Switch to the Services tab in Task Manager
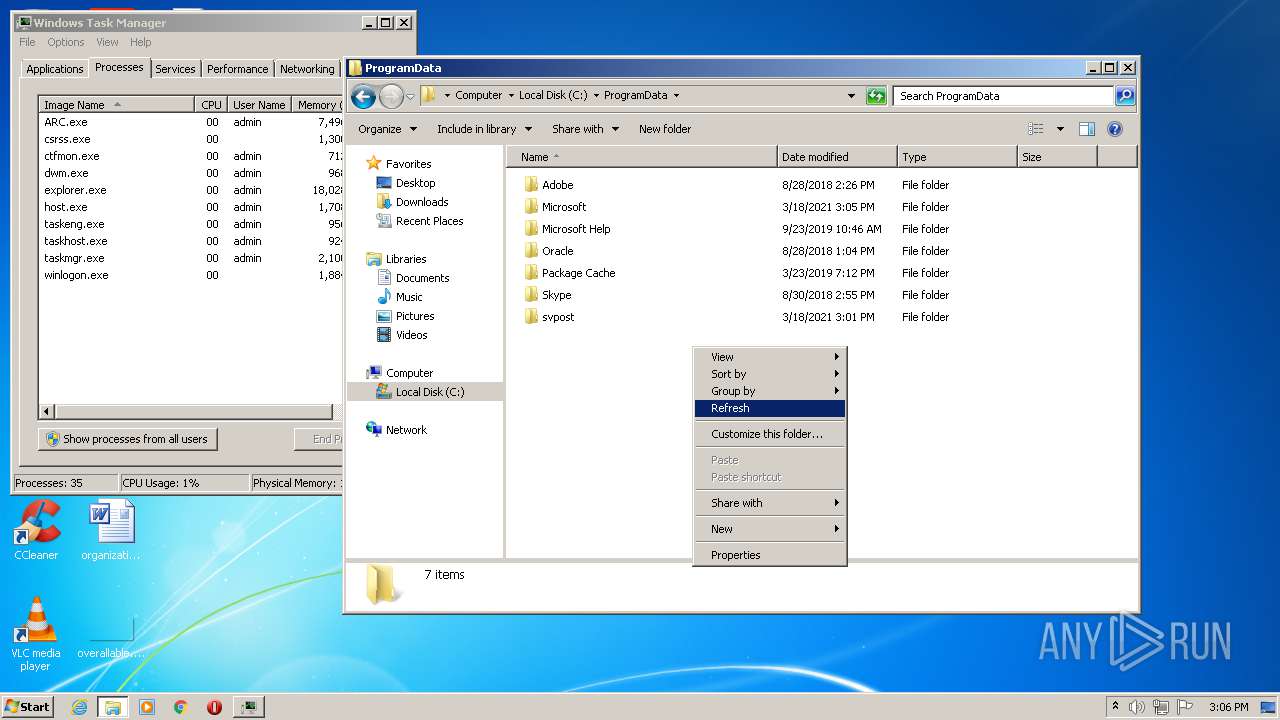The height and width of the screenshot is (720, 1280). pos(175,69)
